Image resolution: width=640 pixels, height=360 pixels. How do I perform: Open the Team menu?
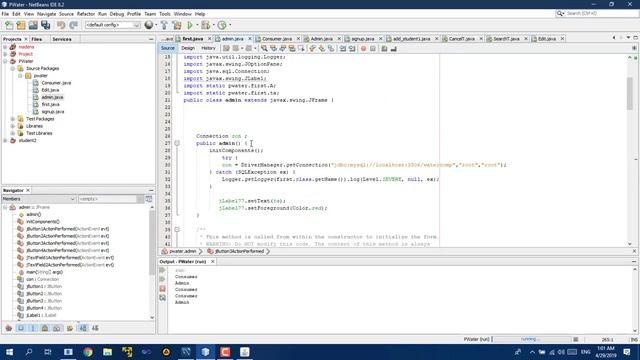[x=150, y=14]
